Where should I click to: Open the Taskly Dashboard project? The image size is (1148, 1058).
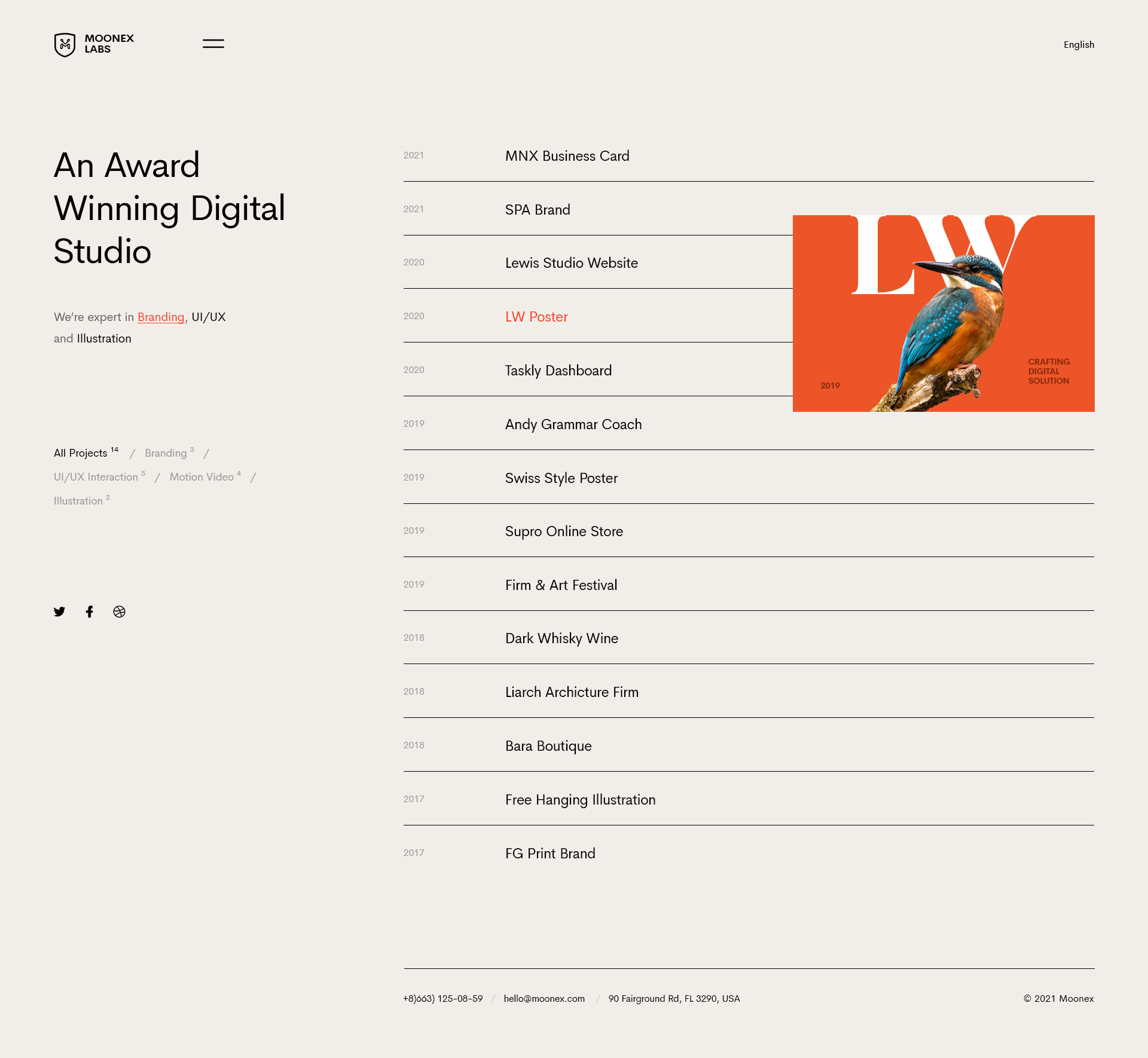558,371
